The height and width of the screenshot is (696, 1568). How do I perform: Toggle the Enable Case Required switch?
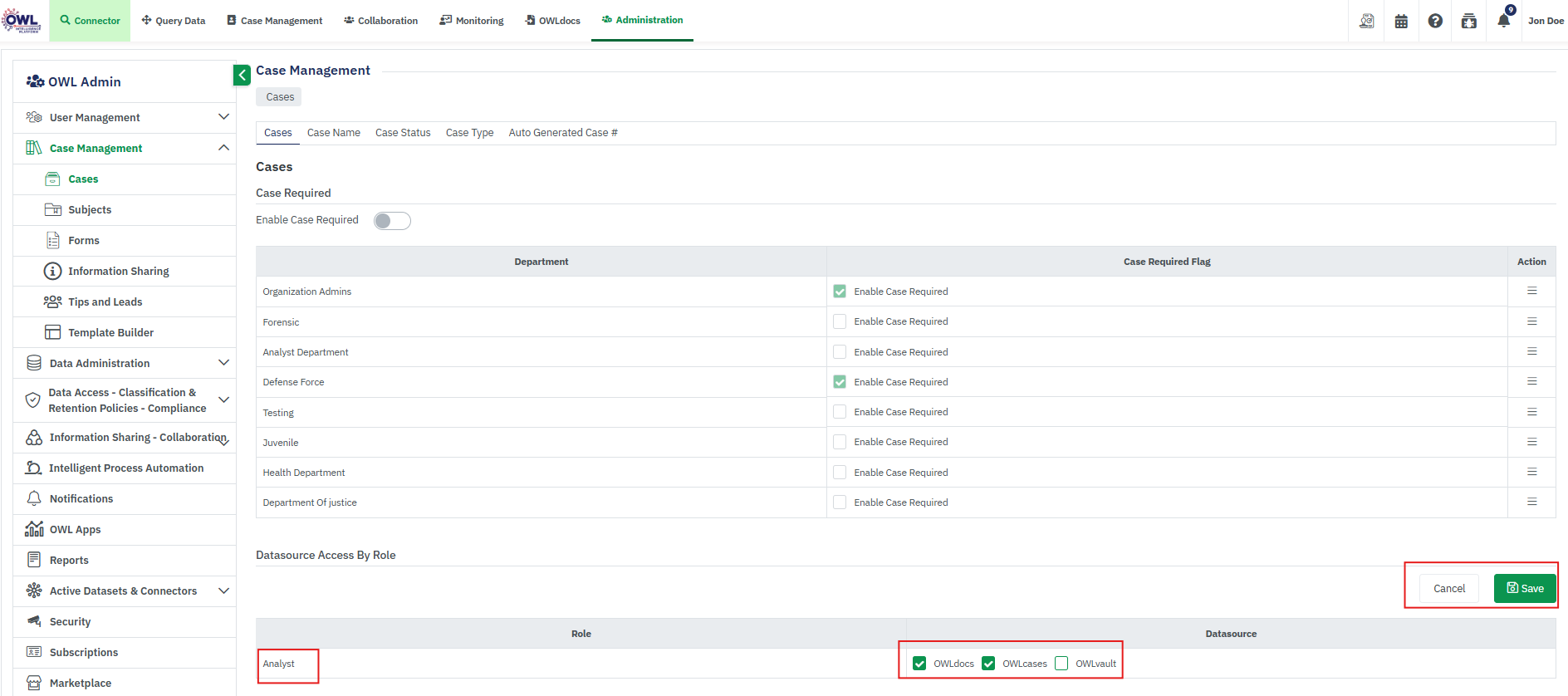click(x=392, y=221)
